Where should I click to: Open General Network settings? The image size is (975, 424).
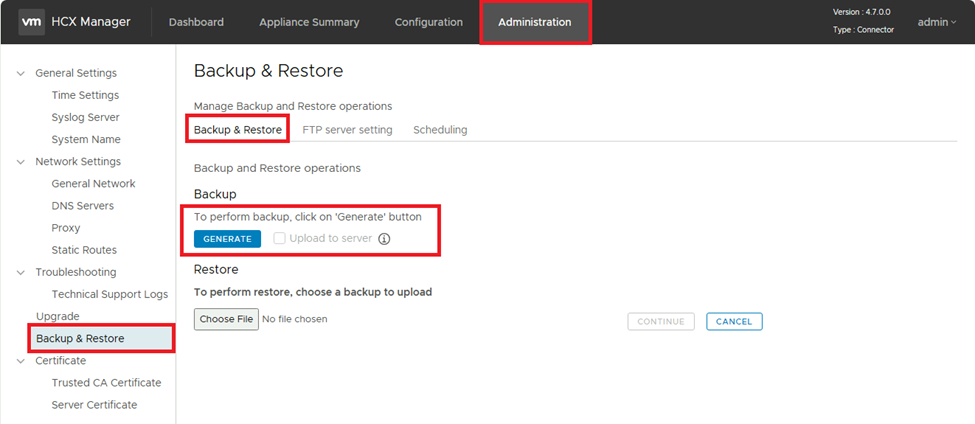[93, 183]
